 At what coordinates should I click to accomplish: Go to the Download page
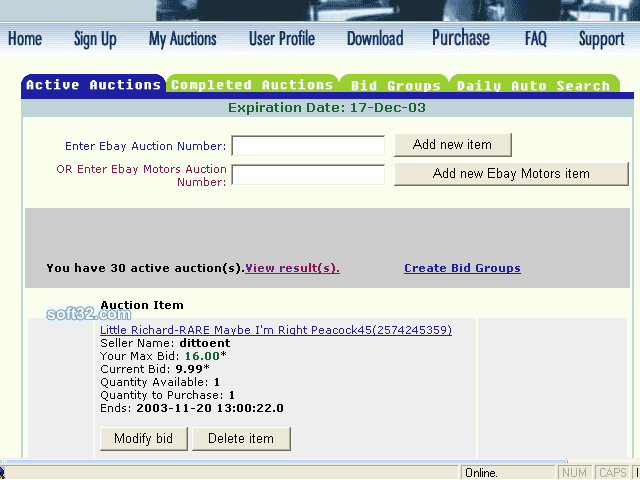pos(375,39)
